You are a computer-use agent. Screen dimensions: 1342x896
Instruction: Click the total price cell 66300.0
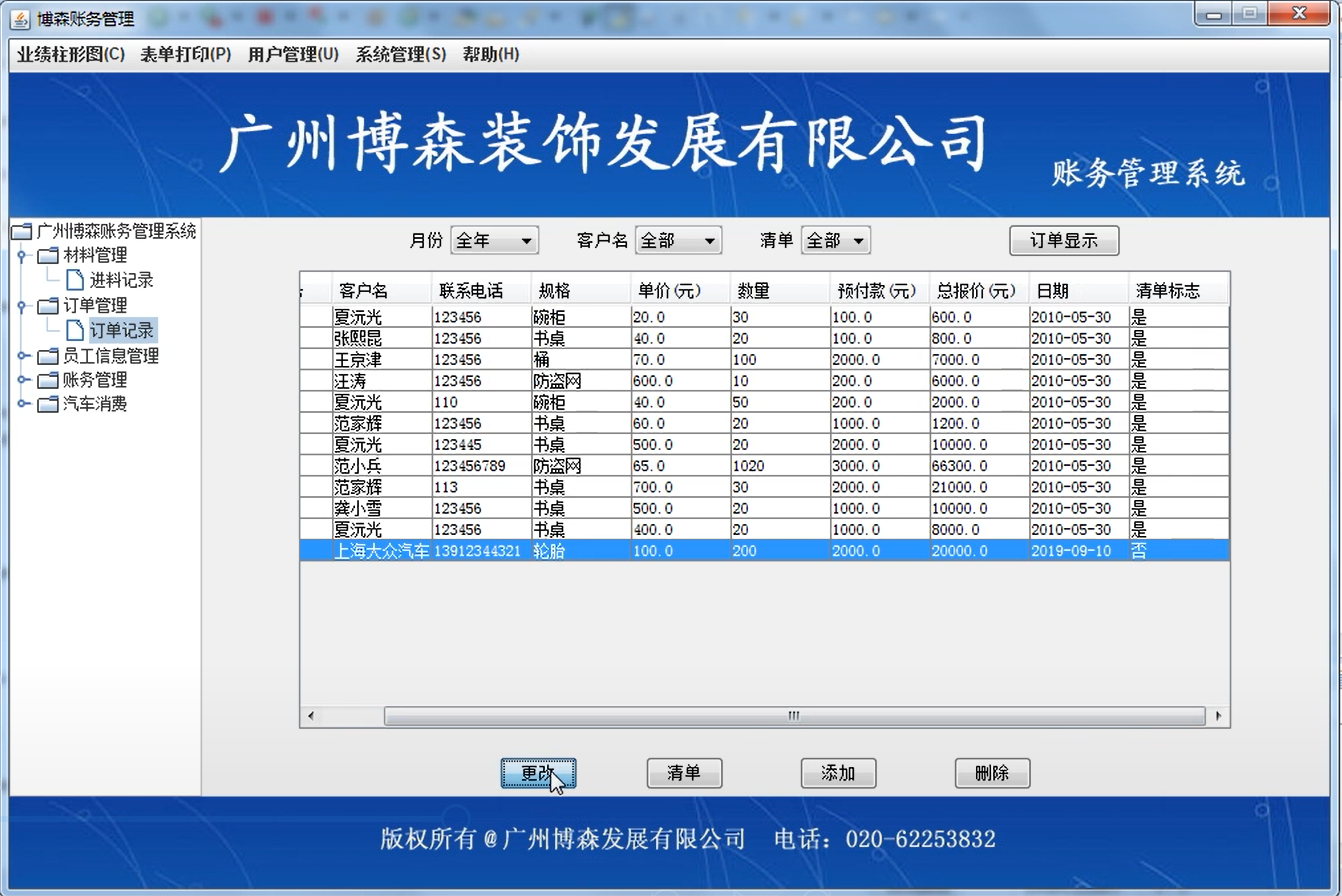pyautogui.click(x=979, y=466)
